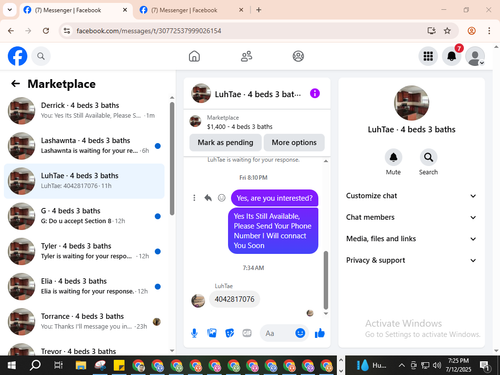Click More options button
Screen dimensions: 500x375
[x=294, y=143]
